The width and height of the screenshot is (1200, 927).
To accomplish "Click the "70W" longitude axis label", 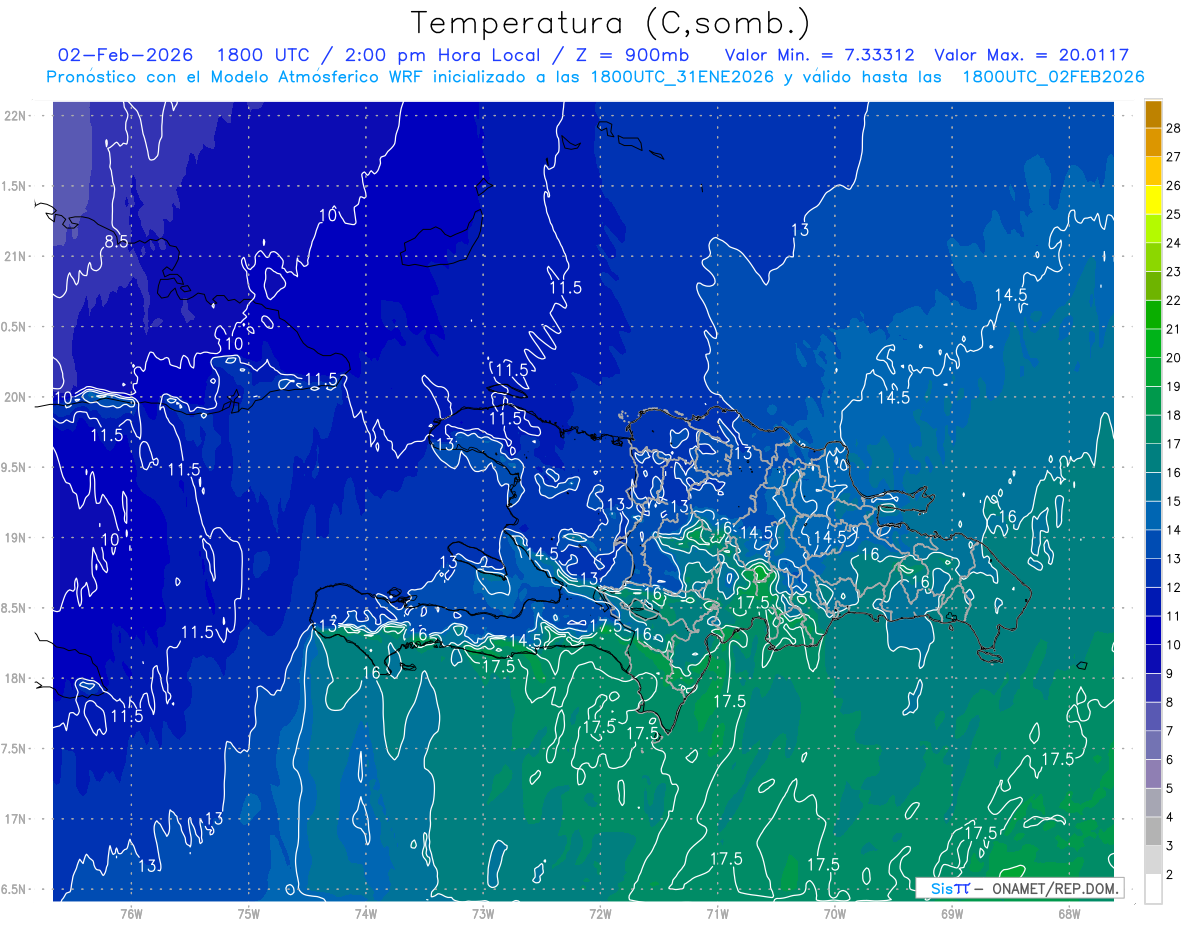I will tap(835, 913).
